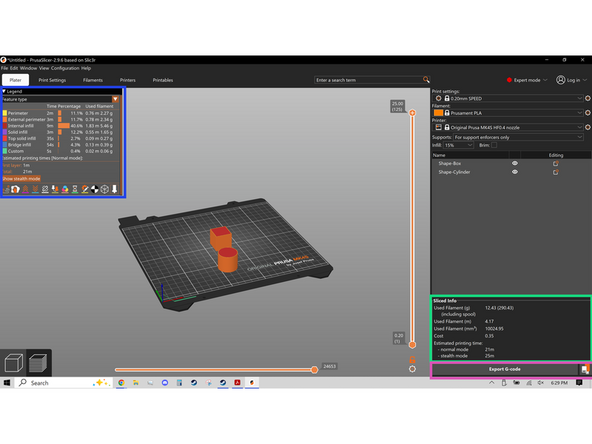Toggle Center of gravity icon in legend
Image resolution: width=592 pixels, height=444 pixels.
[94, 189]
